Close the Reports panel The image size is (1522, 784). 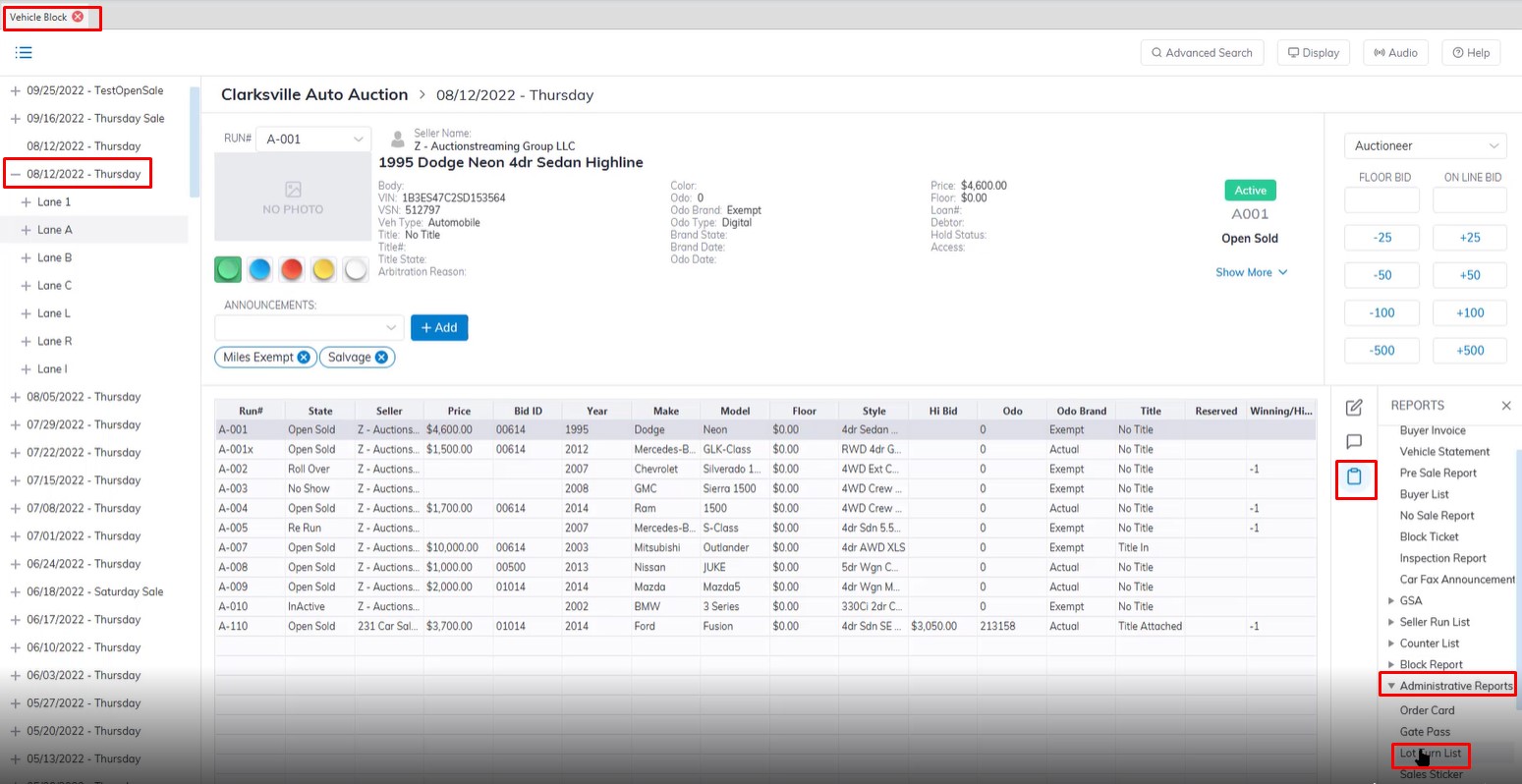pos(1506,406)
